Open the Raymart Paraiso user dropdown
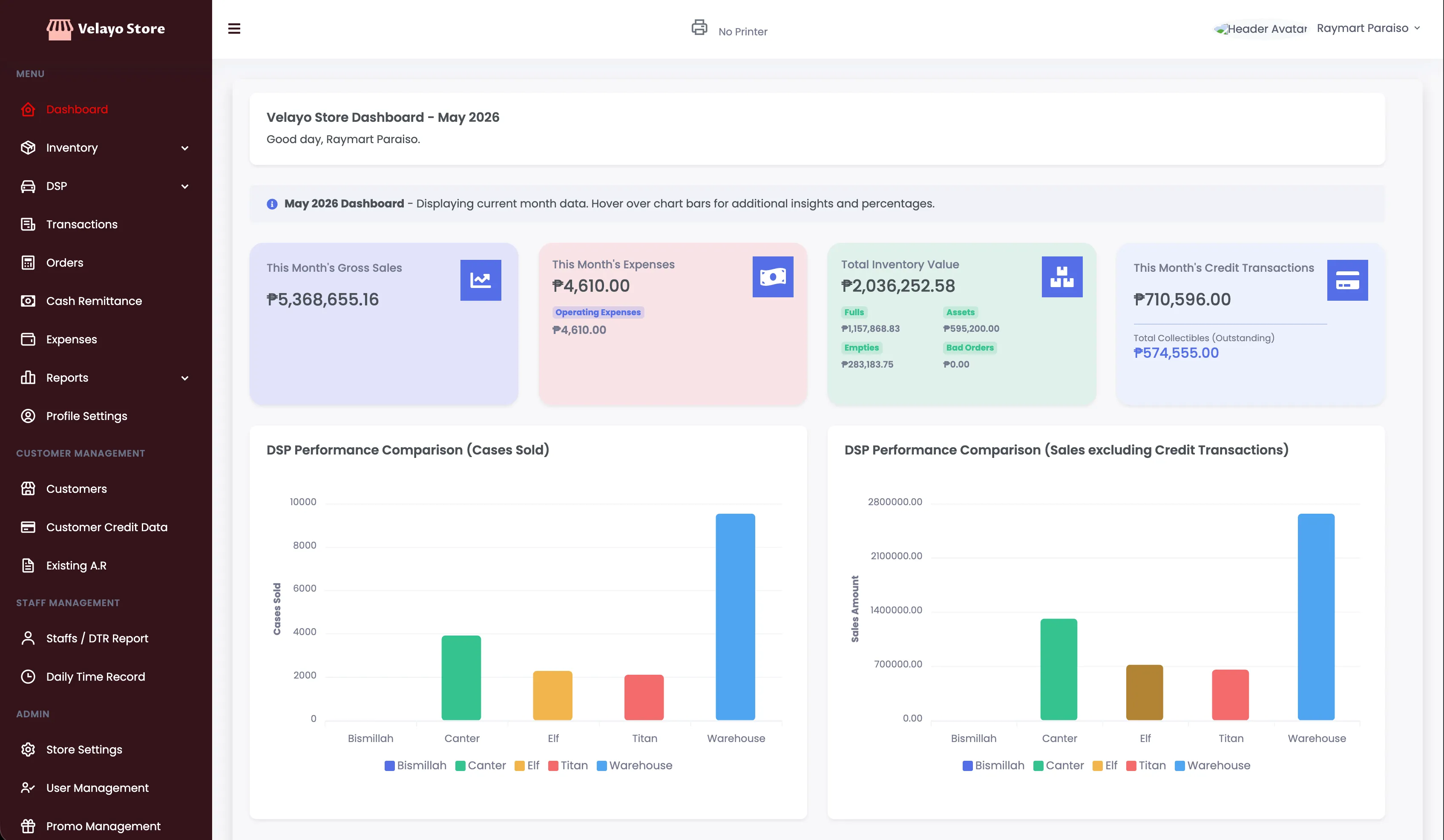Screen dimensions: 1444x840 click(x=1368, y=28)
